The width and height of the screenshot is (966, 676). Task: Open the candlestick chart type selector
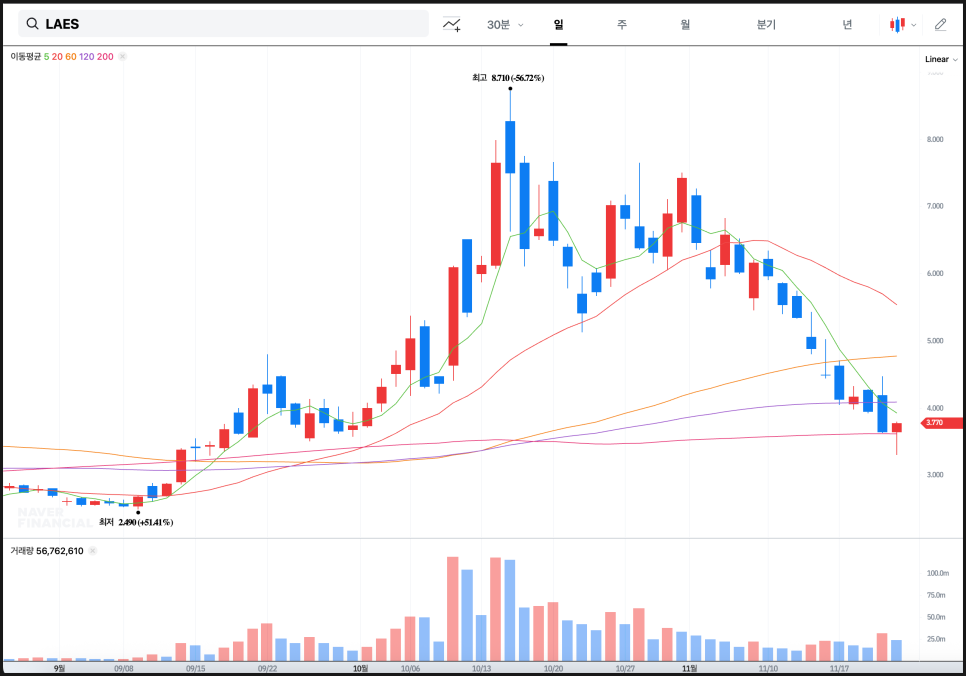902,24
